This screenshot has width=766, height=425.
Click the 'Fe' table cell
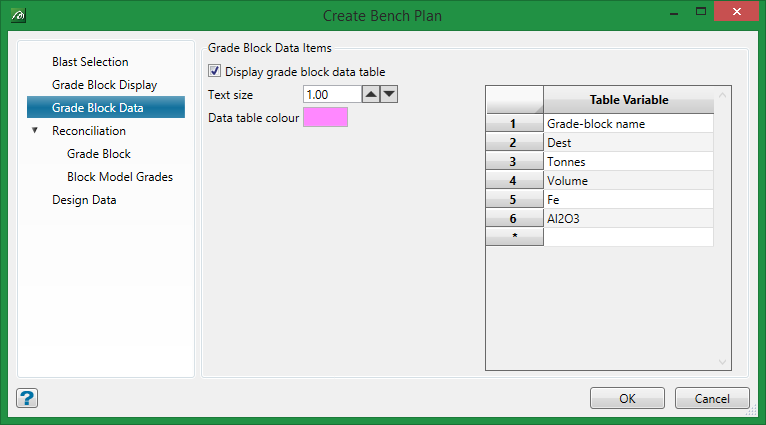629,200
